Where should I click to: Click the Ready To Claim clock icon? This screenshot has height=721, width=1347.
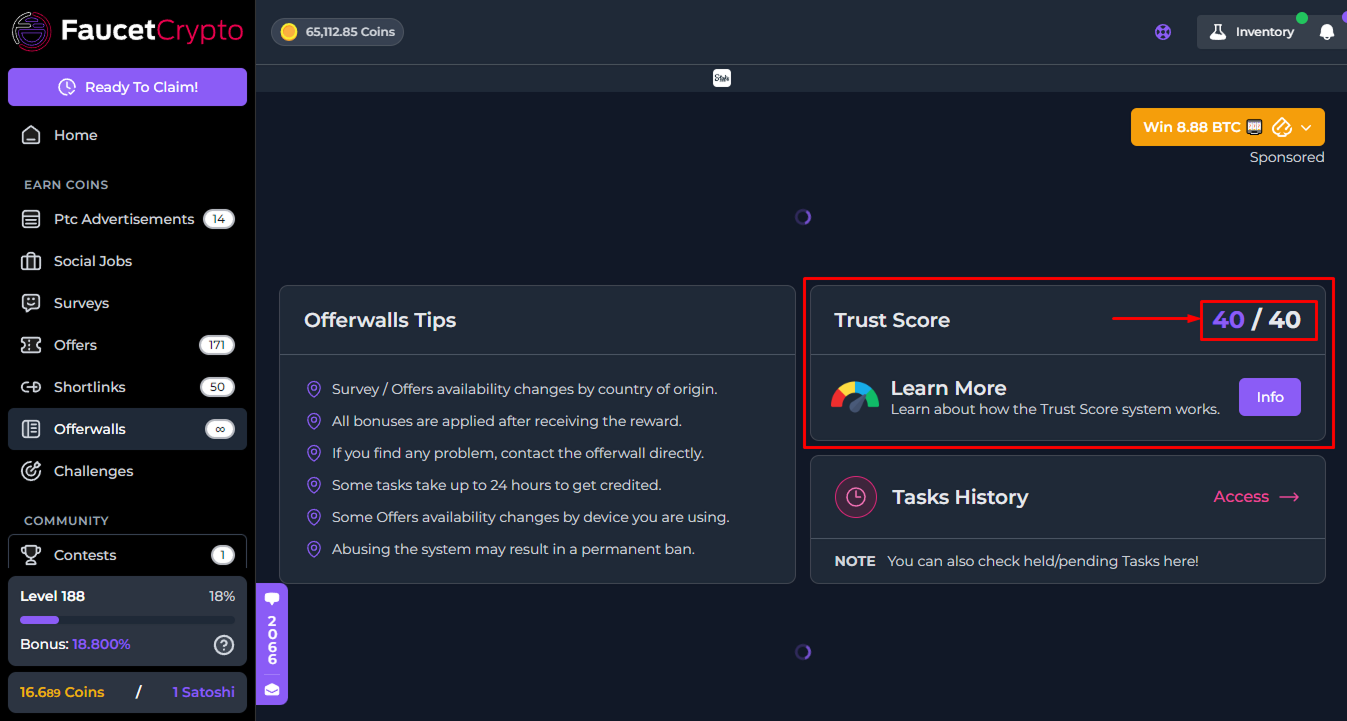pos(67,87)
